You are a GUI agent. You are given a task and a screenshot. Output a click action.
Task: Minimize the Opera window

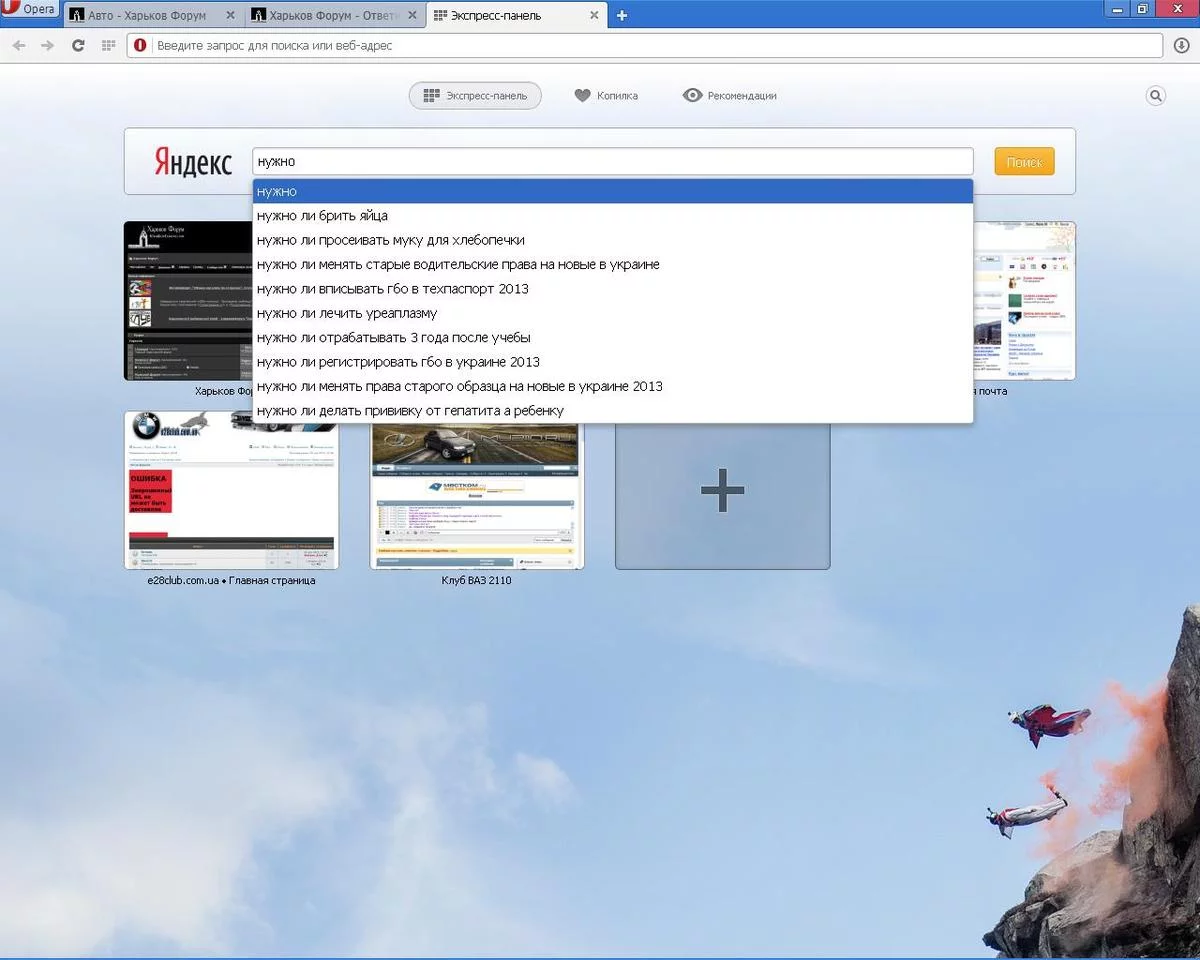[x=1119, y=9]
